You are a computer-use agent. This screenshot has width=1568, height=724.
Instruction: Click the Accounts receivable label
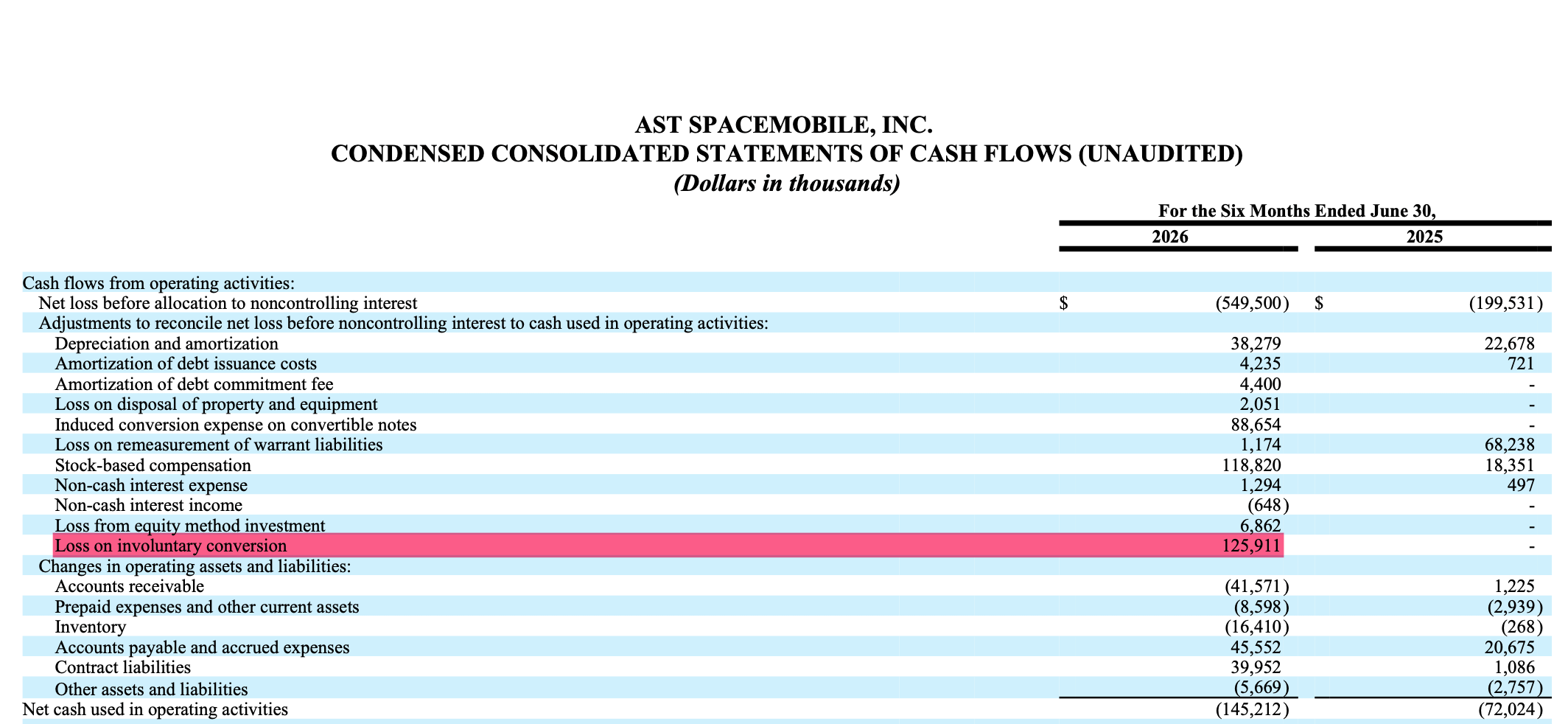129,586
